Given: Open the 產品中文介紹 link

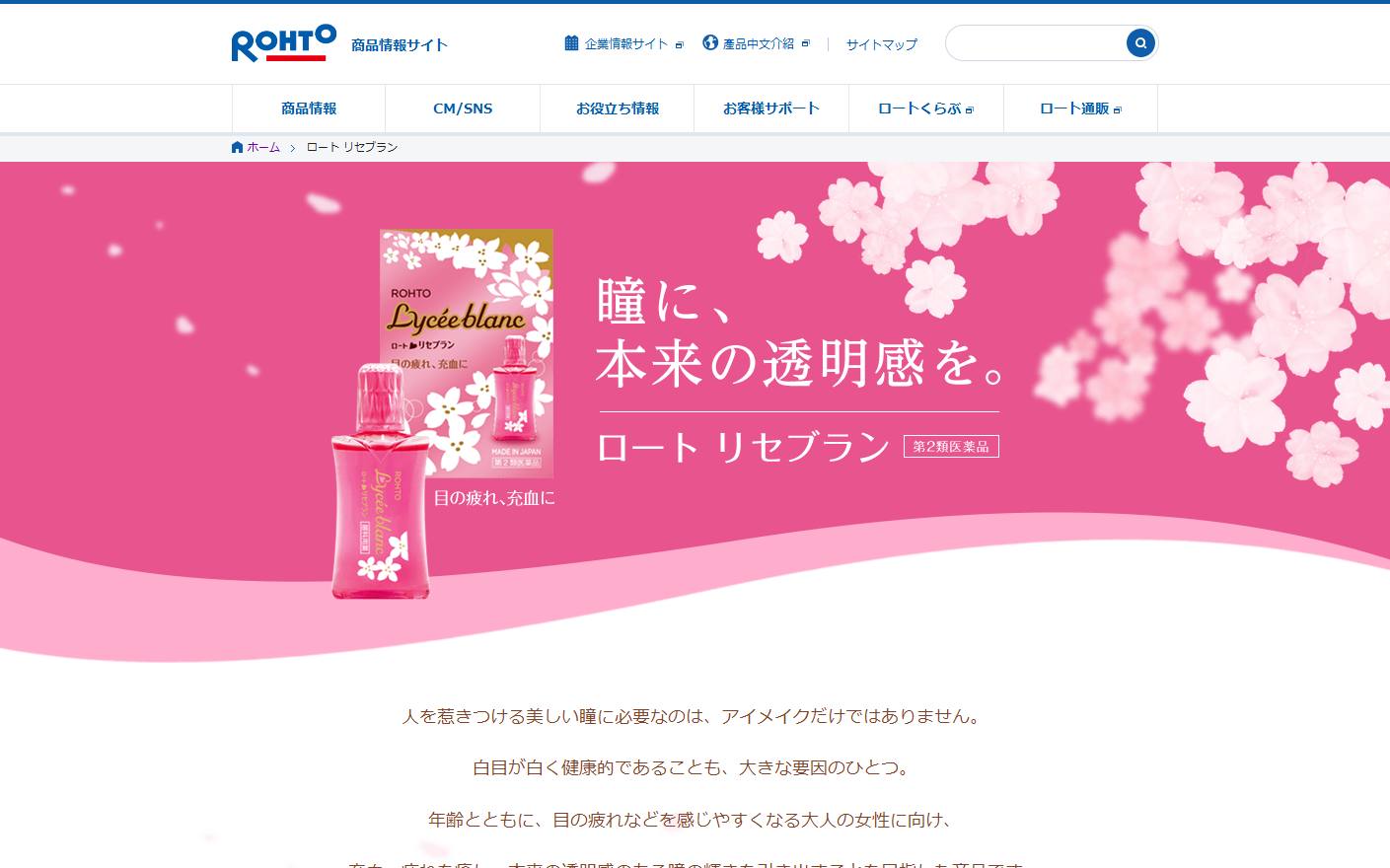Looking at the screenshot, I should (x=758, y=44).
